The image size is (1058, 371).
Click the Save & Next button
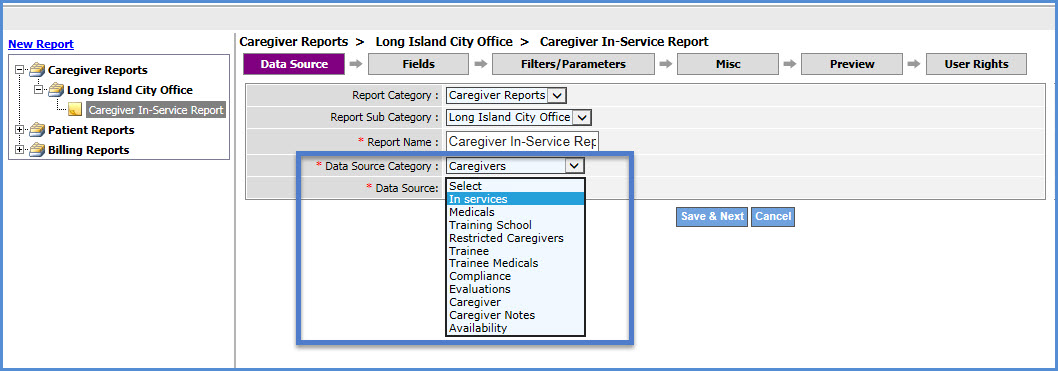(x=712, y=217)
